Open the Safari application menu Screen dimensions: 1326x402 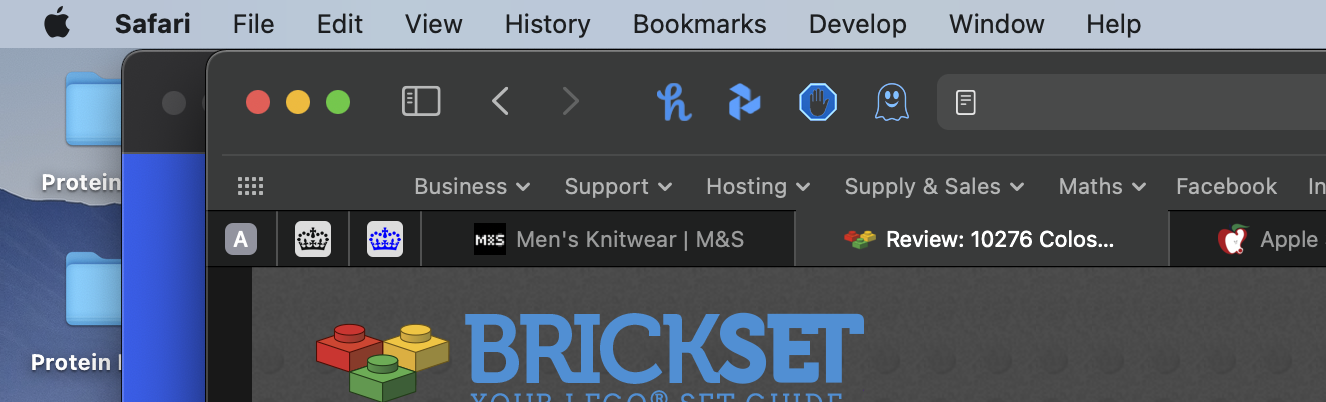[152, 24]
